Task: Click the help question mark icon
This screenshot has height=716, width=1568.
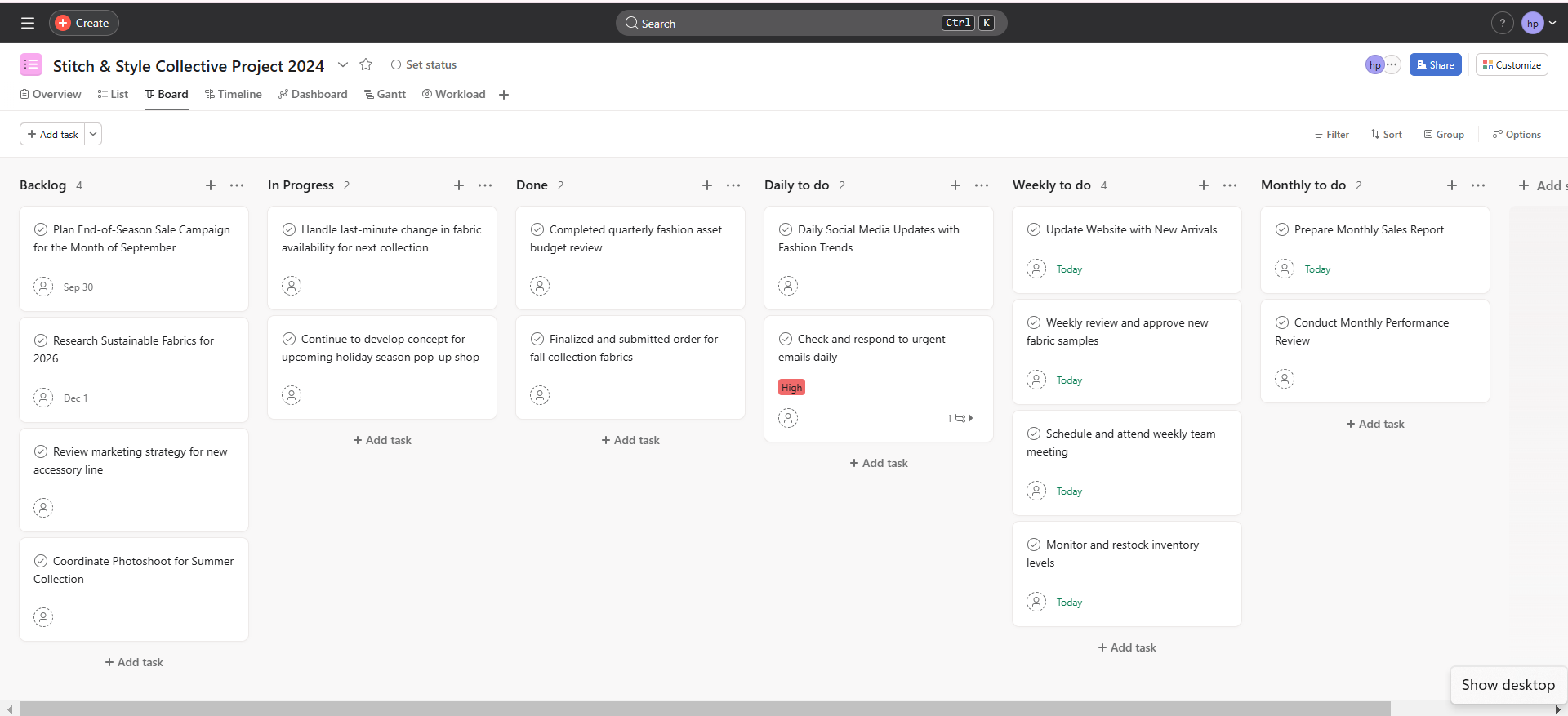Action: 1502,23
